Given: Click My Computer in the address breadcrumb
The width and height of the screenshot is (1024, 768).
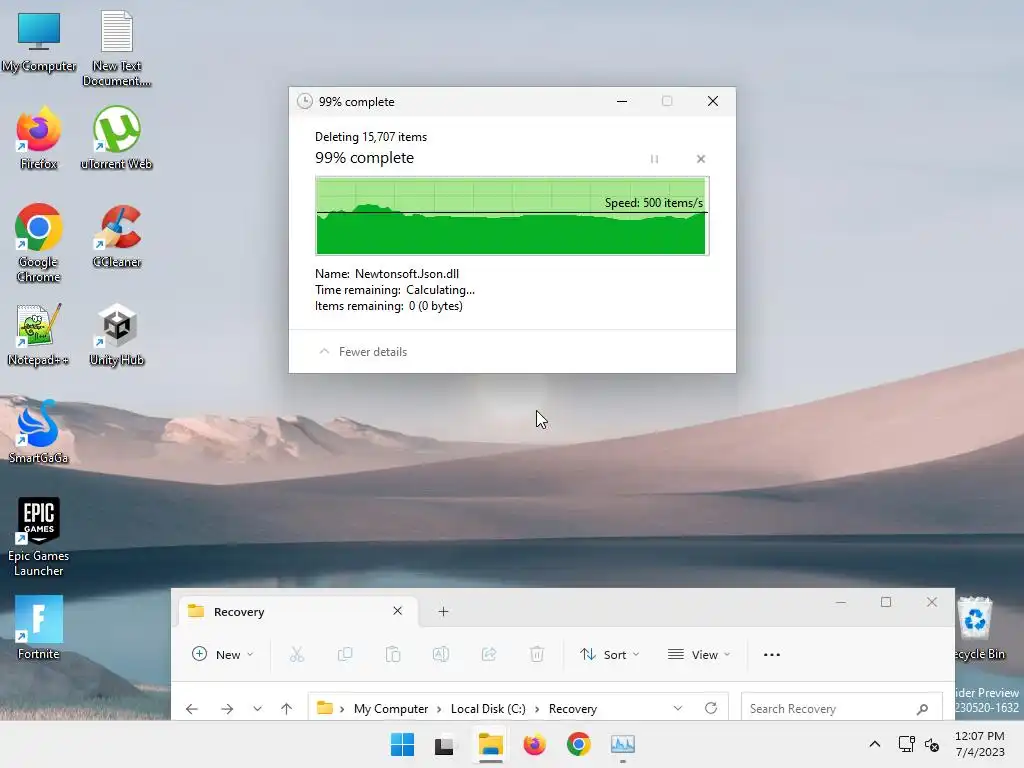Looking at the screenshot, I should (391, 709).
